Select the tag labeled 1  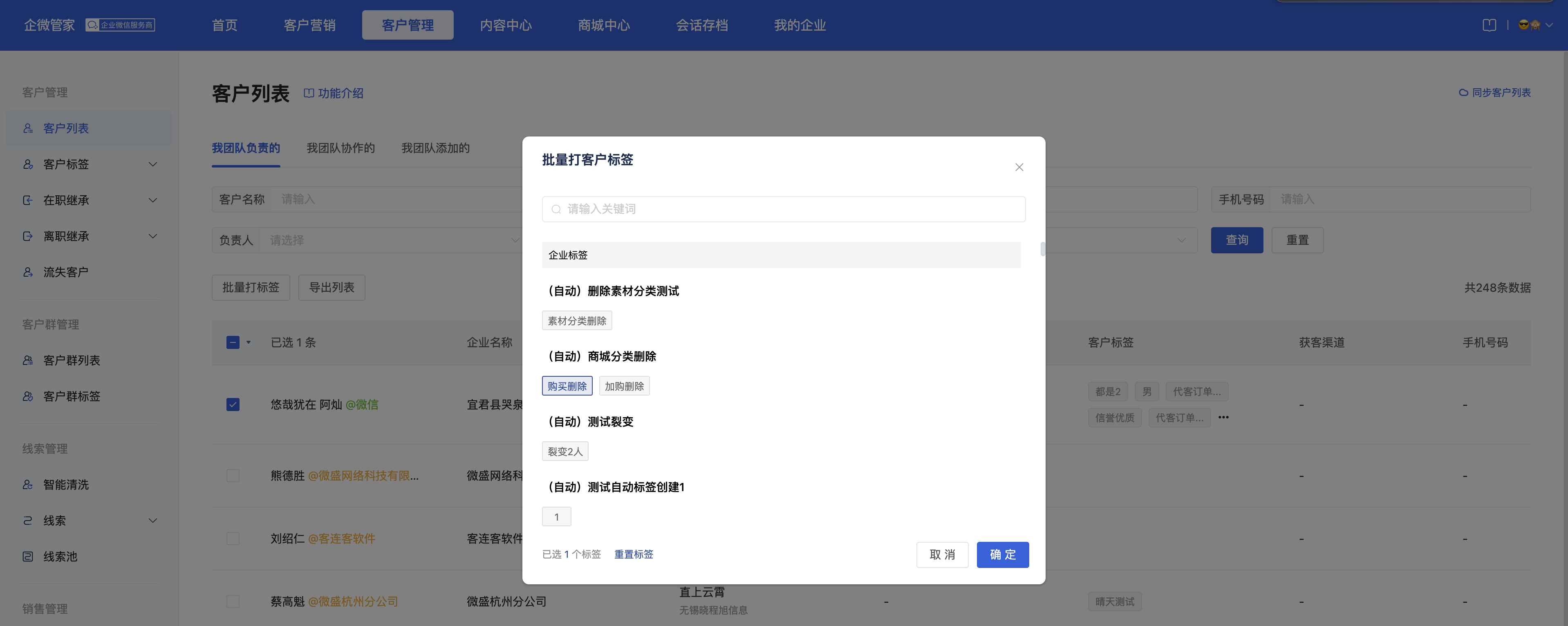tap(556, 516)
